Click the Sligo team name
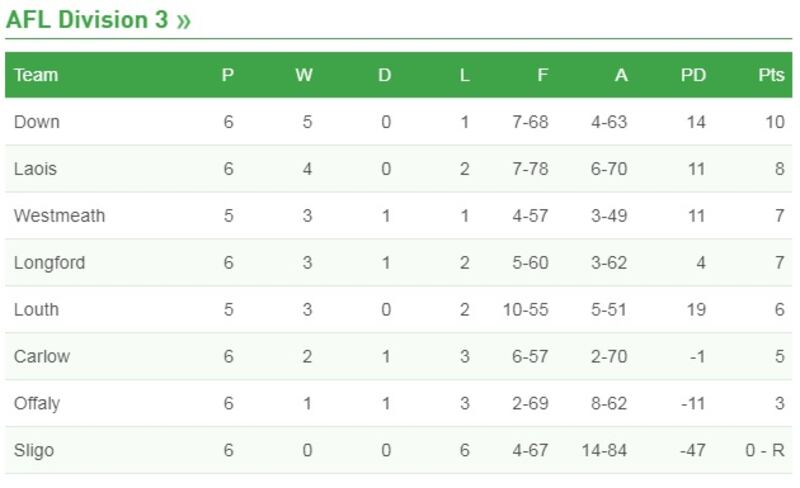Image resolution: width=800 pixels, height=488 pixels. (34, 451)
